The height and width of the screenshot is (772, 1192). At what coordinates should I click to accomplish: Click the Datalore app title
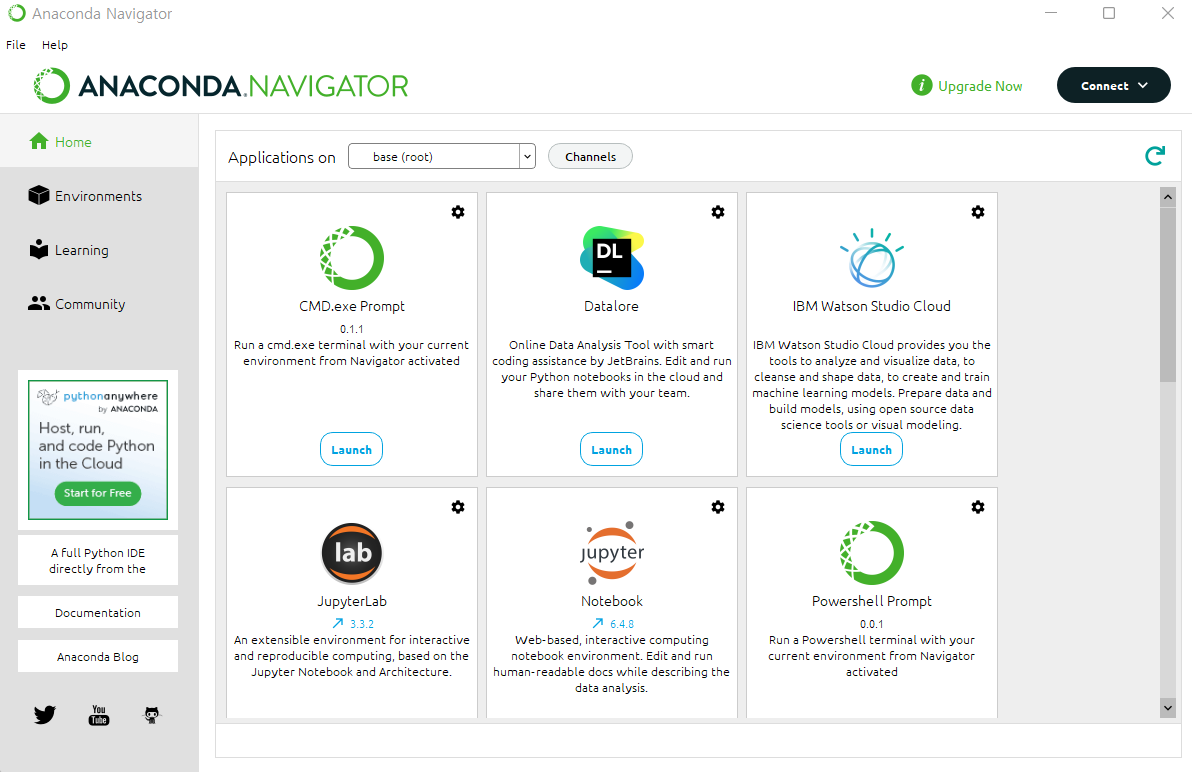(611, 306)
